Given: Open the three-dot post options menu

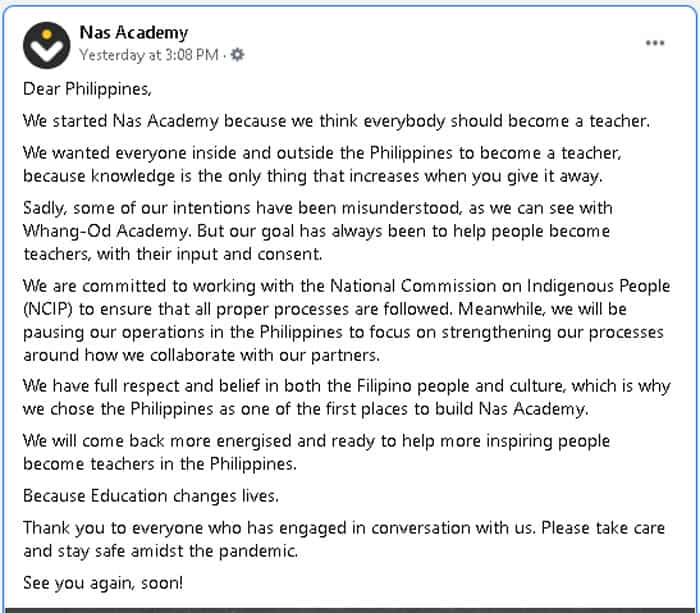Looking at the screenshot, I should pos(655,43).
